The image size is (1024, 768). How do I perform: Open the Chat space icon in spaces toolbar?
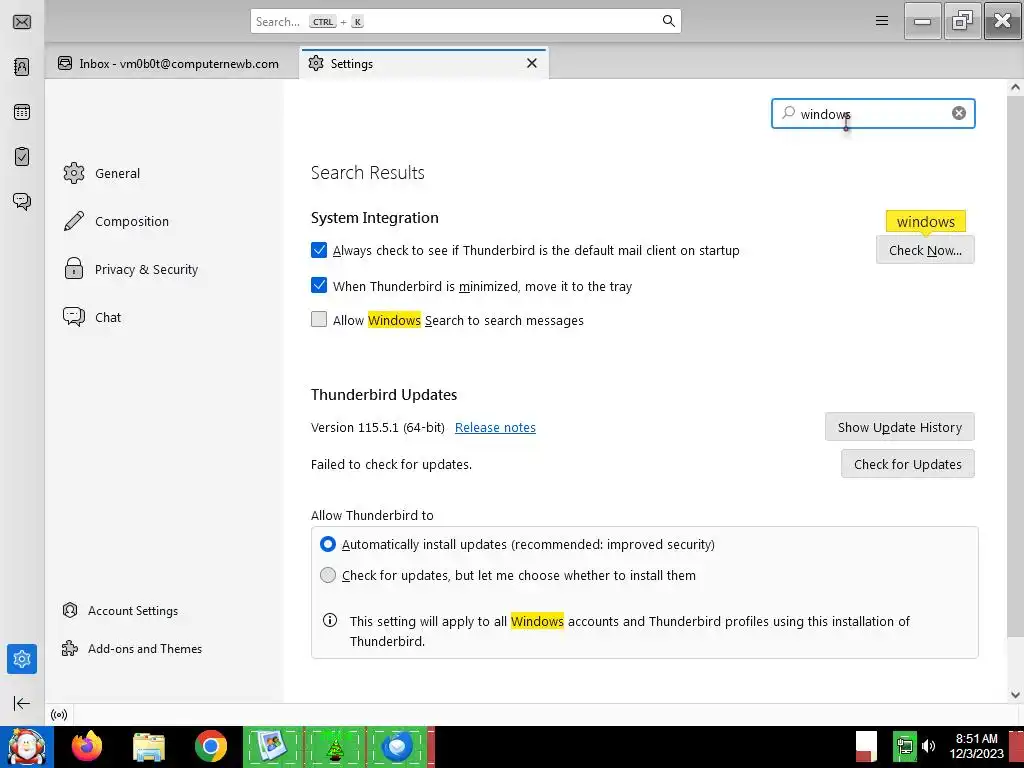22,201
